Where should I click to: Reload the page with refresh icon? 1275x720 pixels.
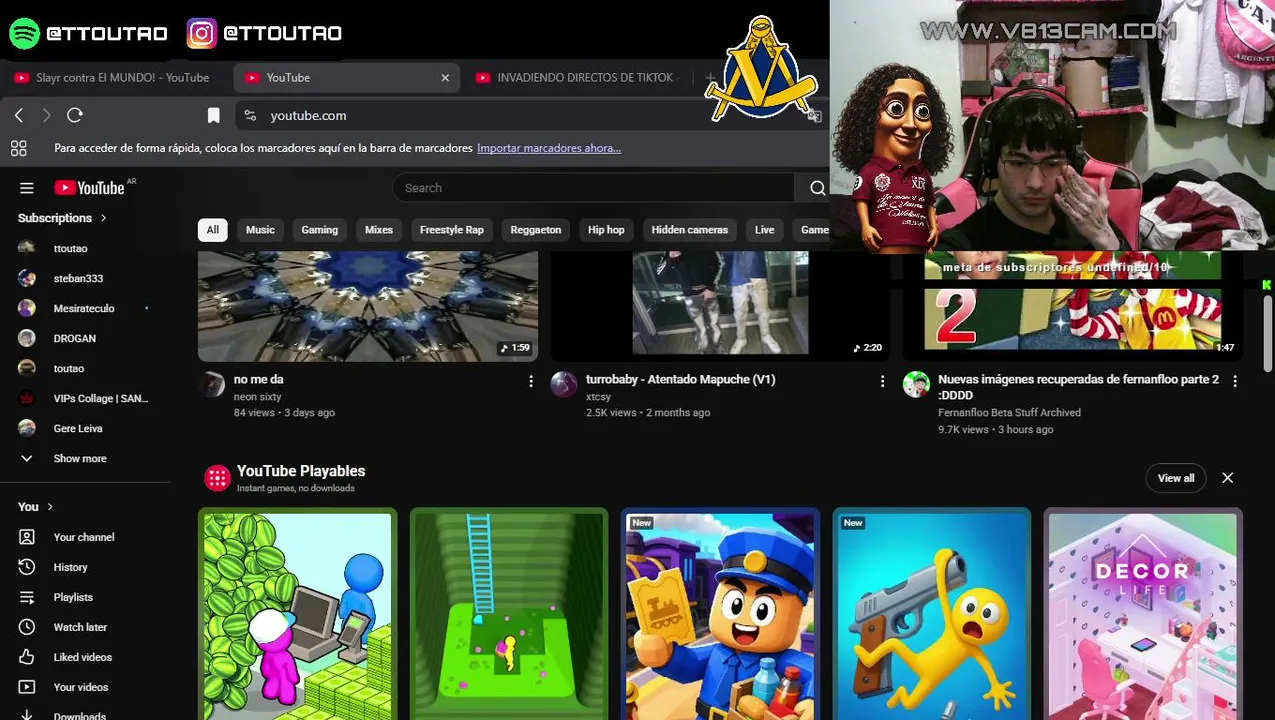pyautogui.click(x=74, y=115)
